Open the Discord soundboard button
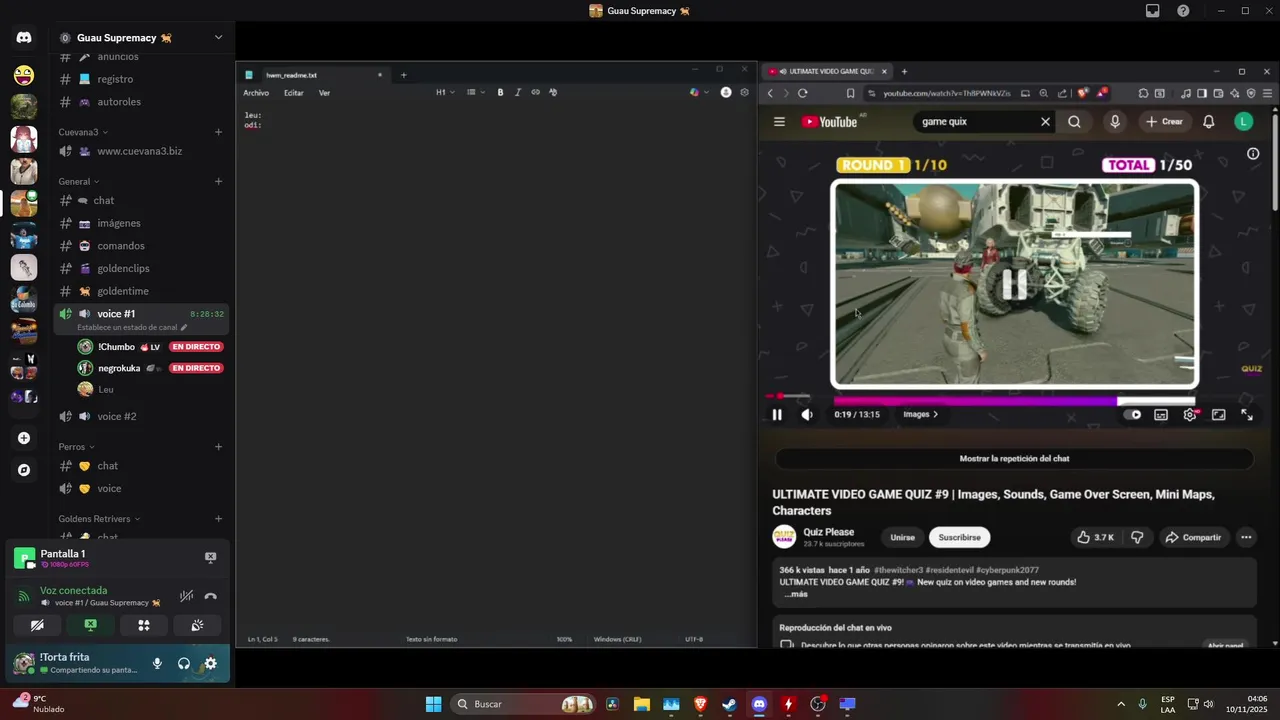 tap(197, 625)
